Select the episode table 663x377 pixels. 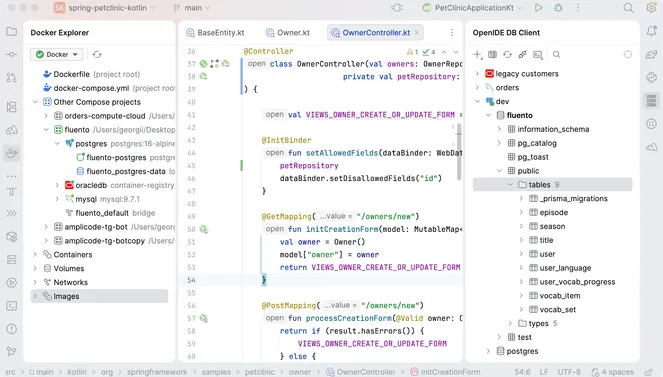[x=548, y=213]
